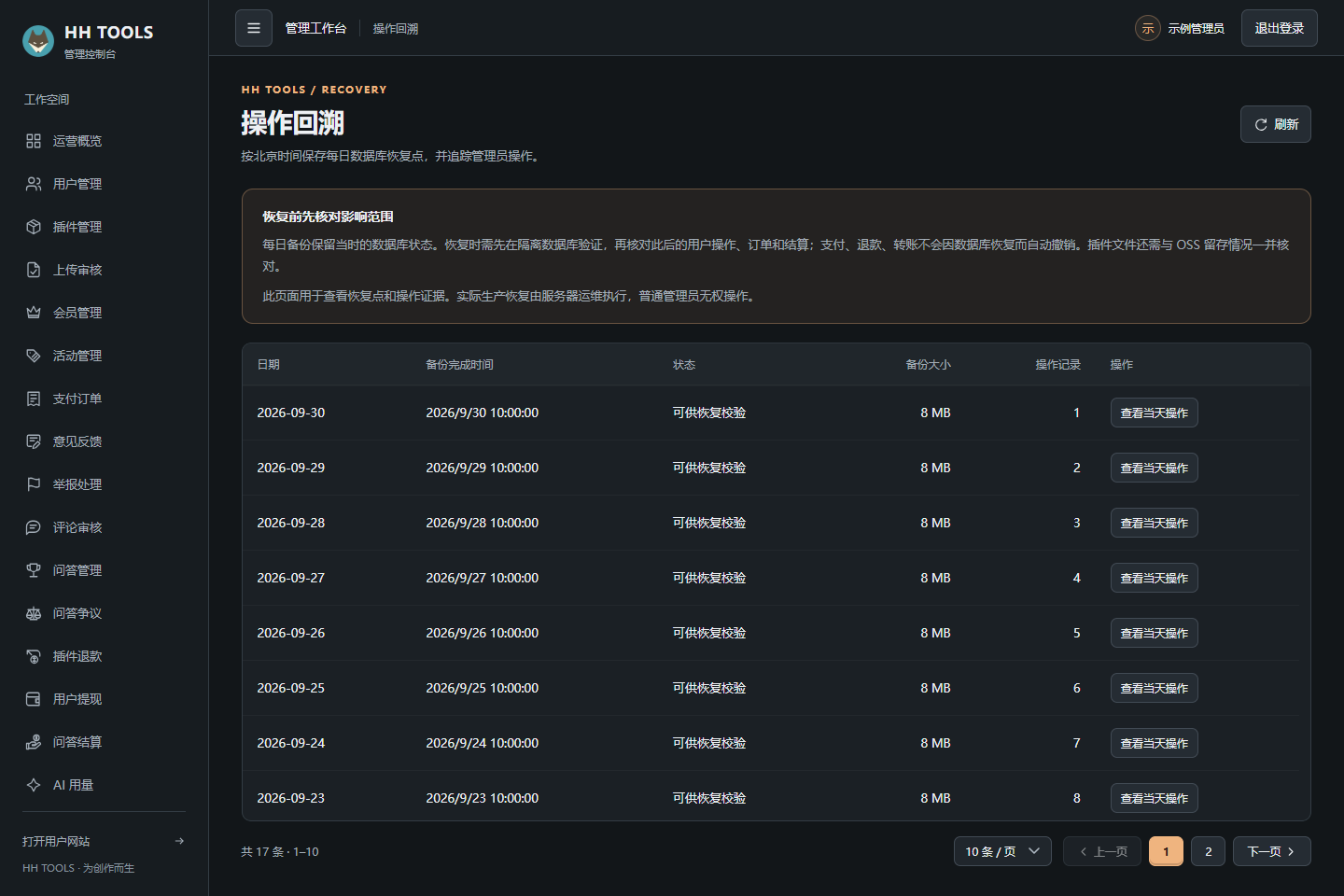This screenshot has height=896, width=1344.
Task: View operations for 2026-09-30 row
Action: coord(1155,413)
